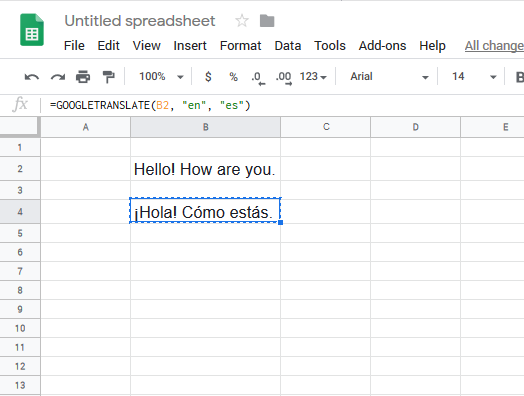Select row 13 header
This screenshot has width=524, height=396.
(20, 385)
